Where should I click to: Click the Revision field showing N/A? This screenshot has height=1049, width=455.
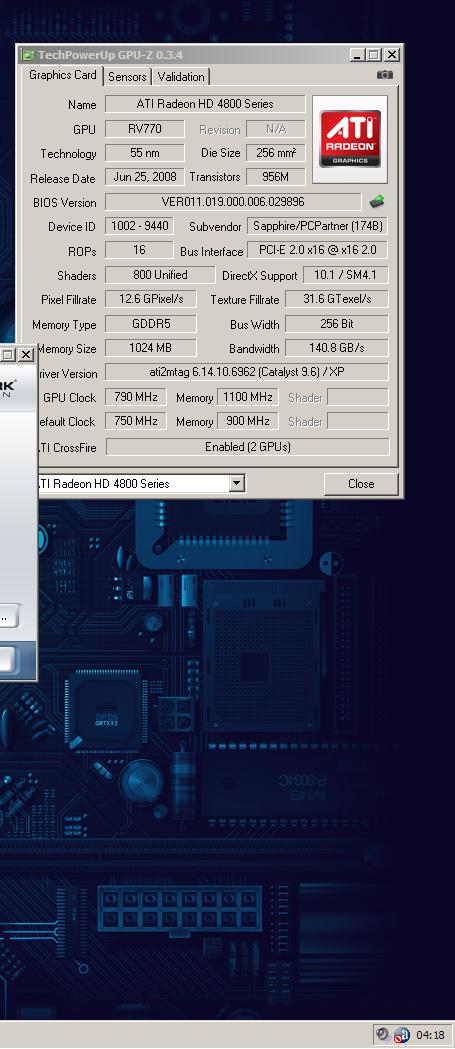coord(276,128)
